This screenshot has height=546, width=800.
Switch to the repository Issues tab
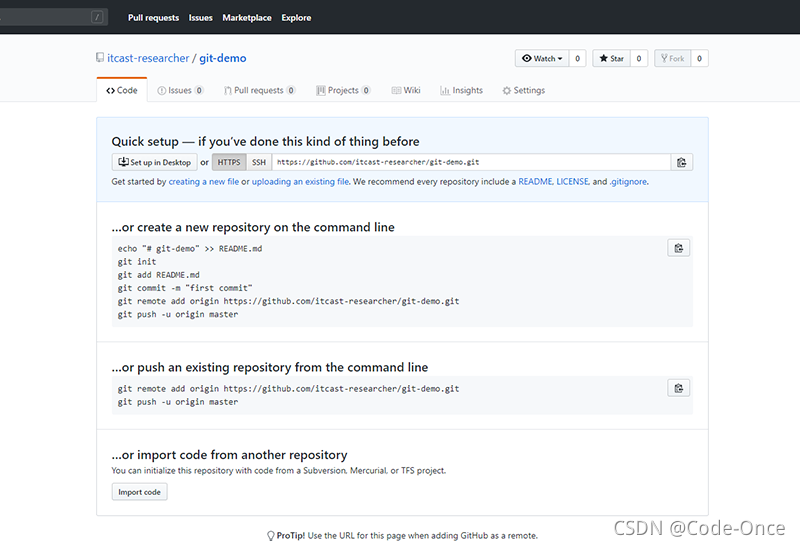[180, 90]
